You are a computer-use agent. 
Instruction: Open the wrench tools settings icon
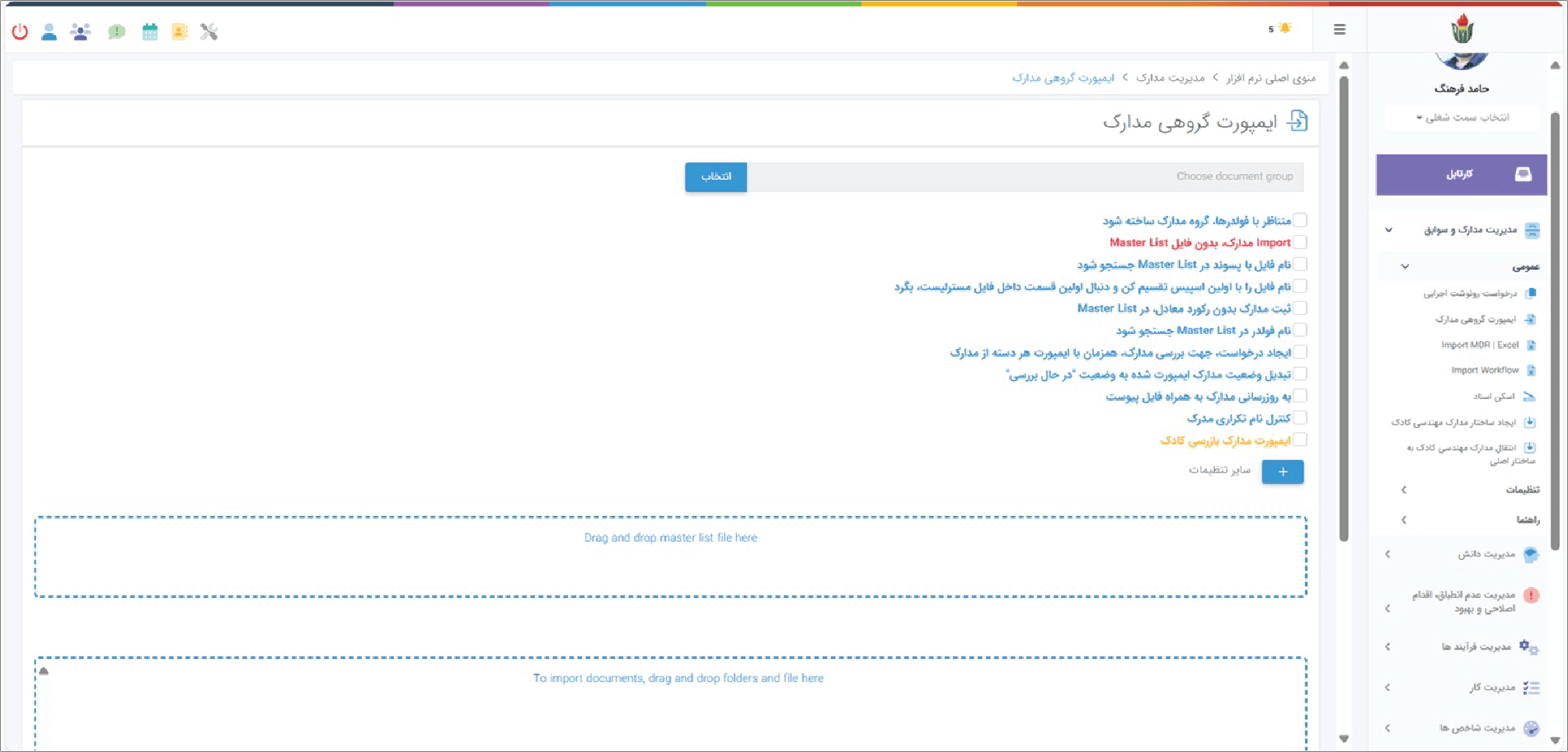(209, 32)
